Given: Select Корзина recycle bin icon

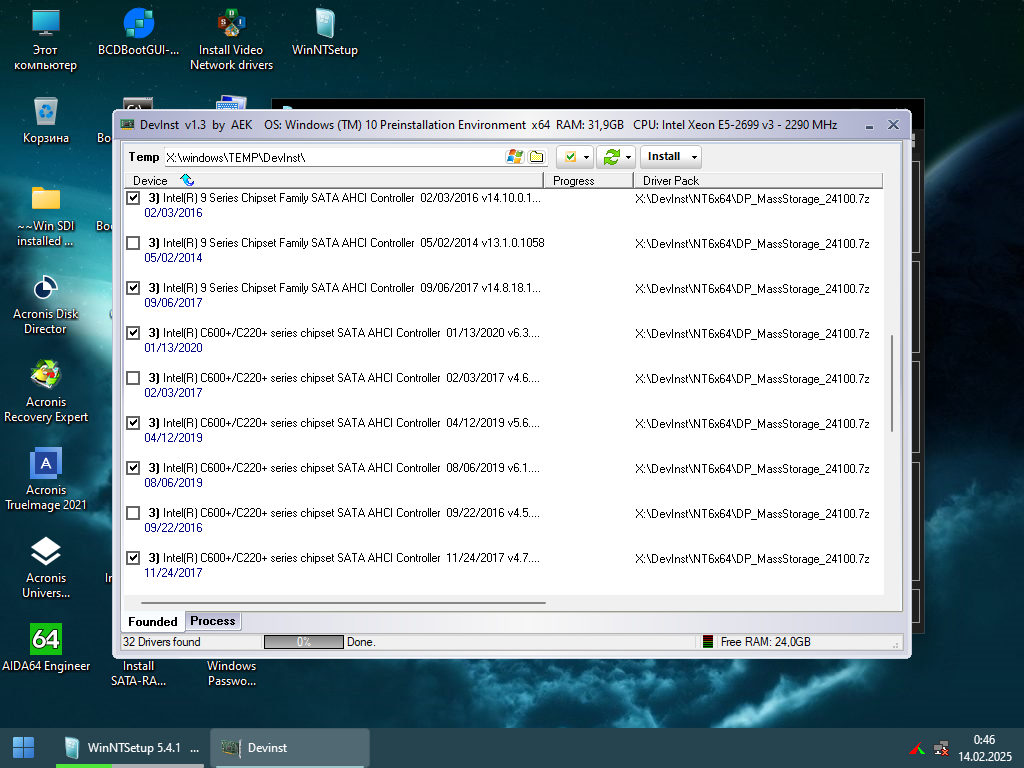Looking at the screenshot, I should [x=46, y=121].
